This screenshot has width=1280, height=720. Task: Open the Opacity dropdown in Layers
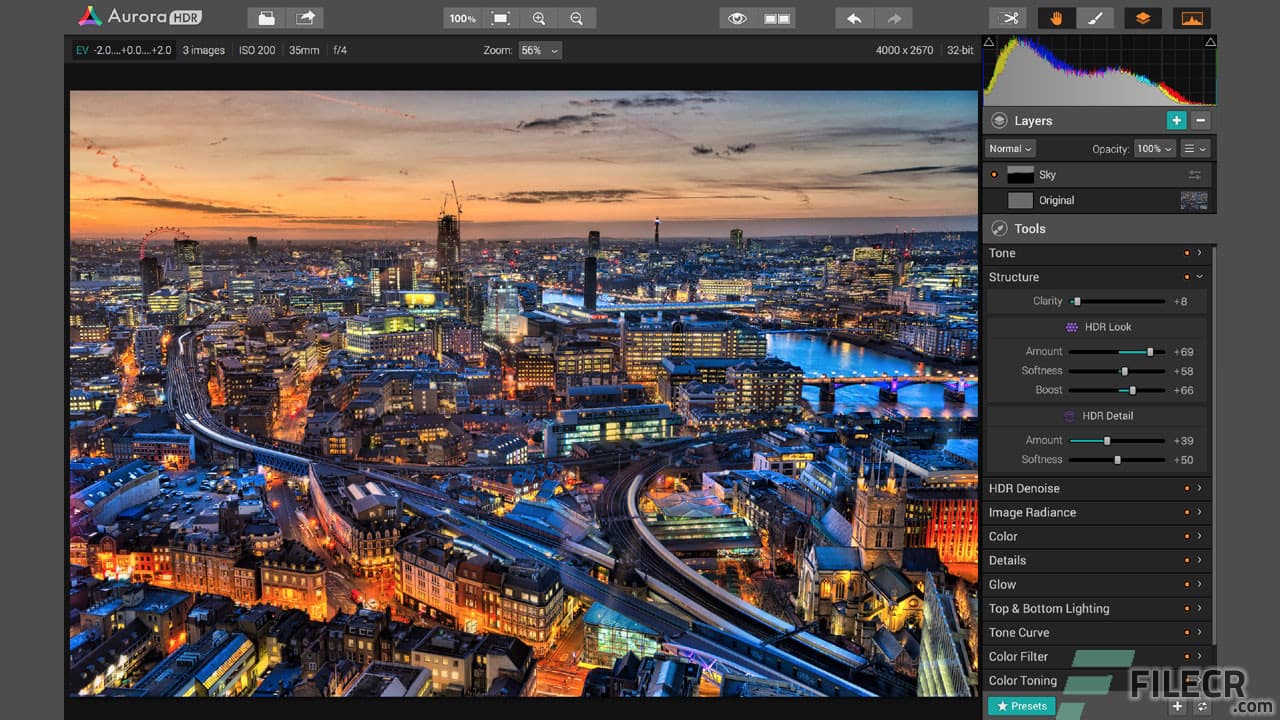click(1154, 148)
